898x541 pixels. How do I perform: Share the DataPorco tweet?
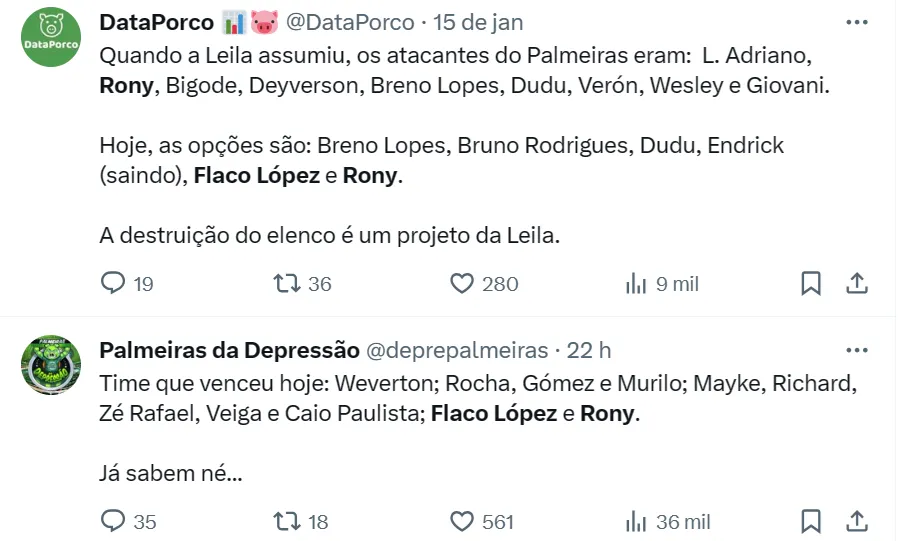point(857,284)
